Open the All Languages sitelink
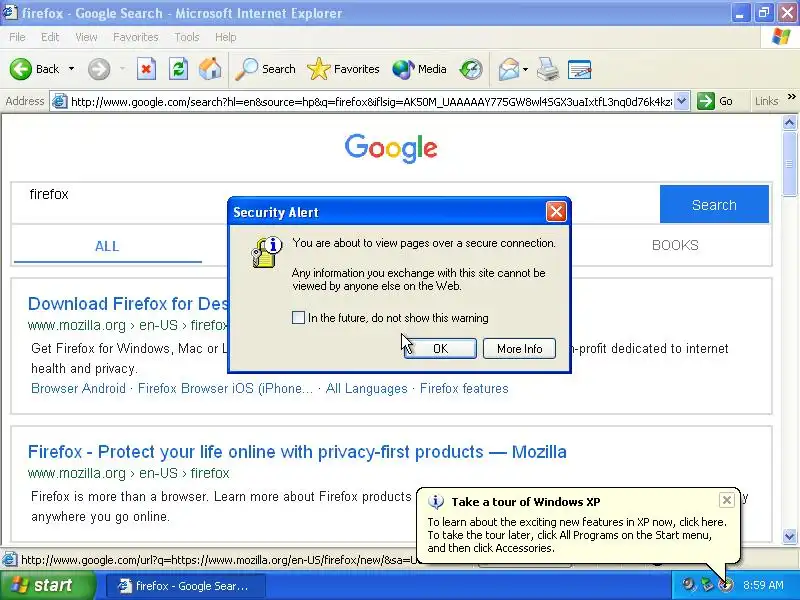The image size is (800, 600). (x=366, y=388)
